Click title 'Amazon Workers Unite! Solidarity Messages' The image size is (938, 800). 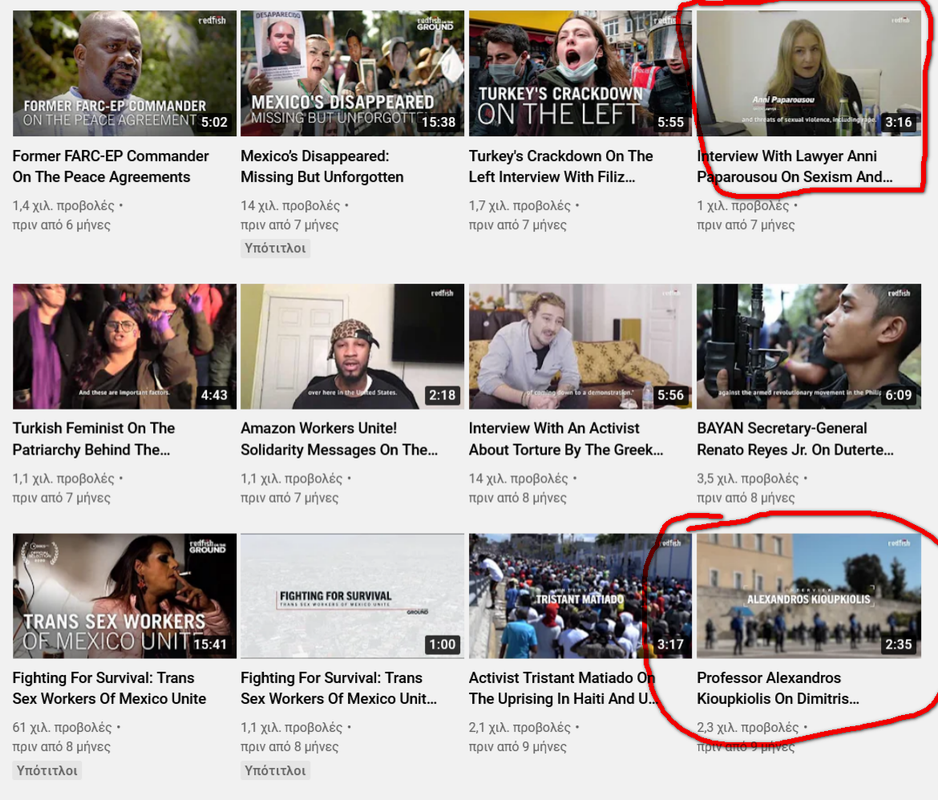(339, 439)
